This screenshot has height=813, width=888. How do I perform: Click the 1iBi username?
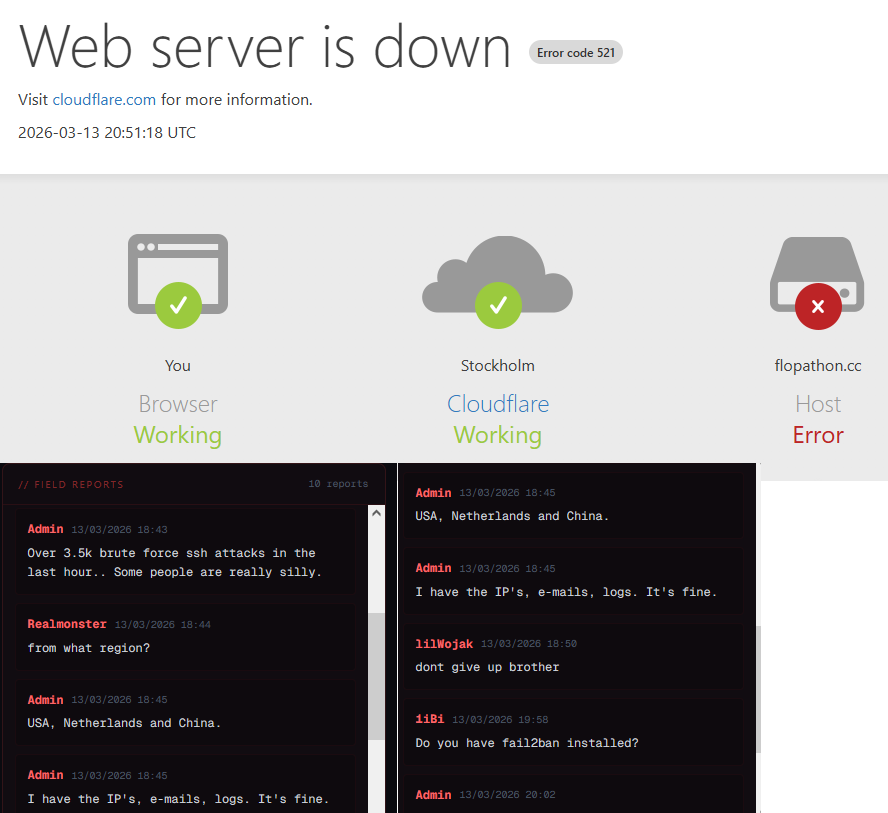(x=429, y=719)
